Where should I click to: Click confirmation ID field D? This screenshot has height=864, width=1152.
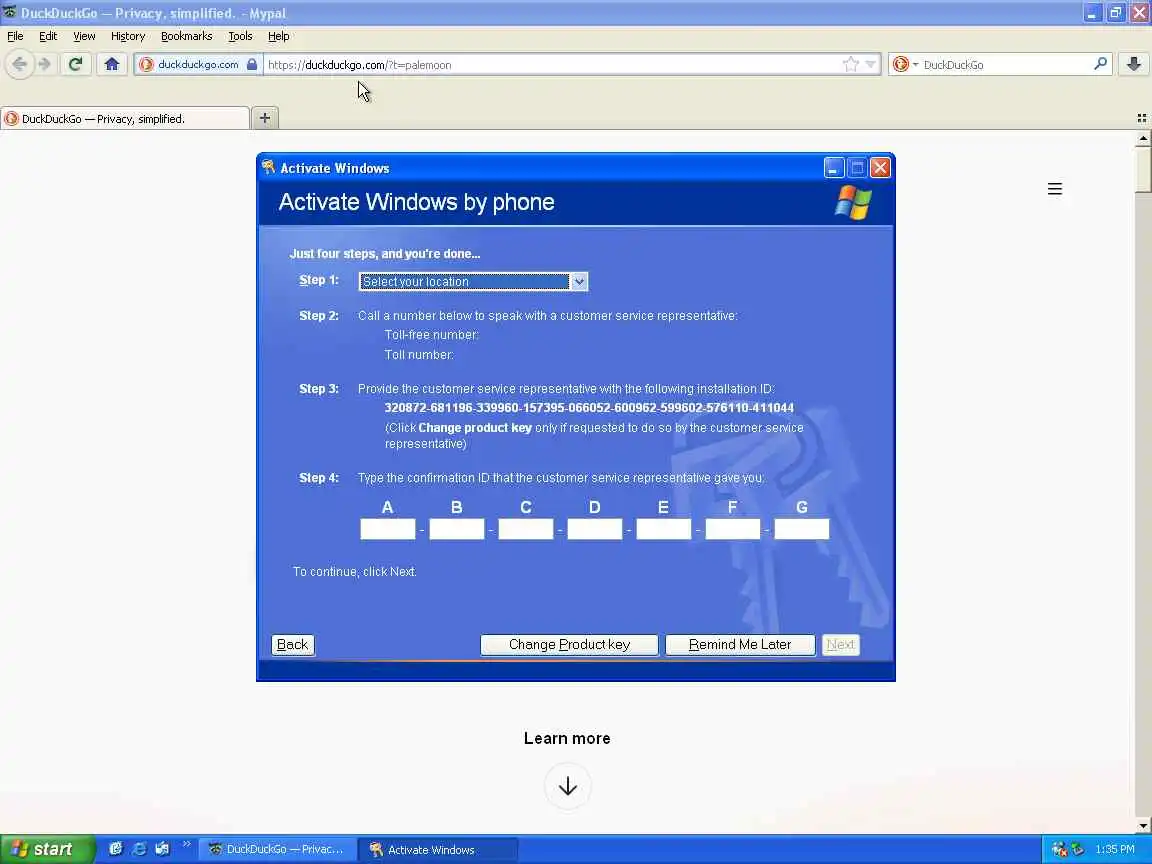tap(594, 529)
